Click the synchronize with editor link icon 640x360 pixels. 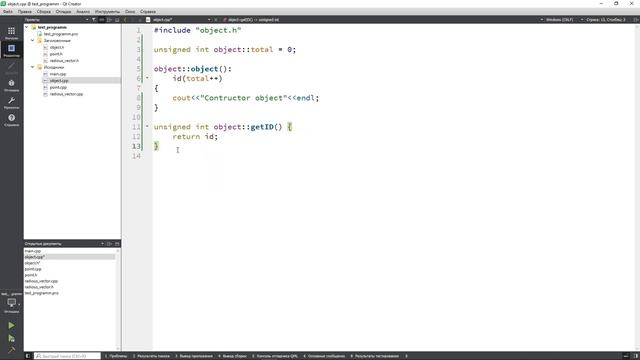coord(102,20)
